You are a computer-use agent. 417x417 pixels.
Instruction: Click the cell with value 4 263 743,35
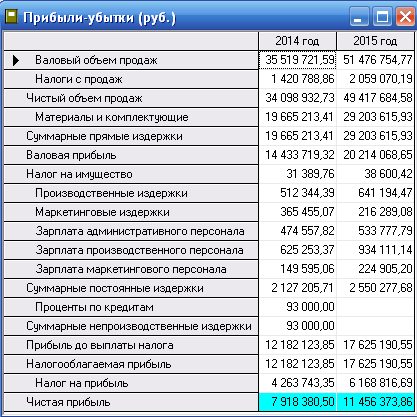click(297, 383)
